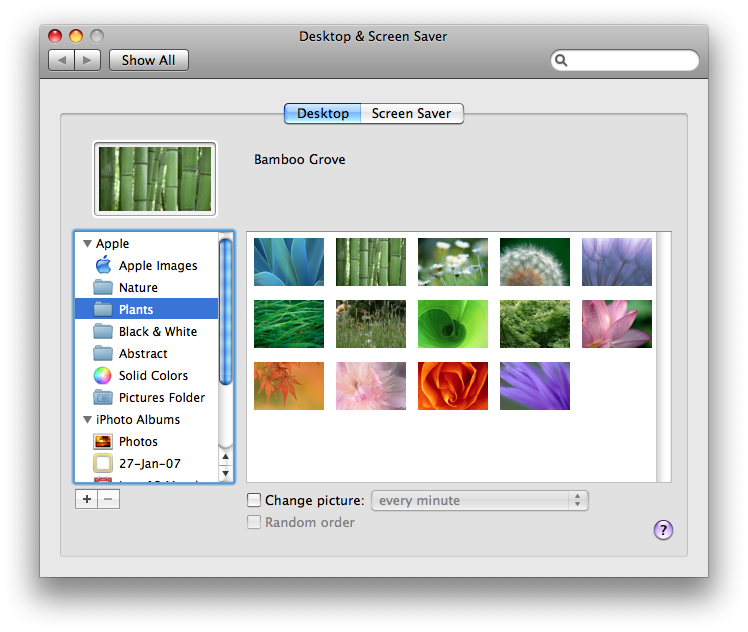Collapse the iPhoto Albums disclosure triangle
The width and height of the screenshot is (748, 632).
click(x=87, y=419)
